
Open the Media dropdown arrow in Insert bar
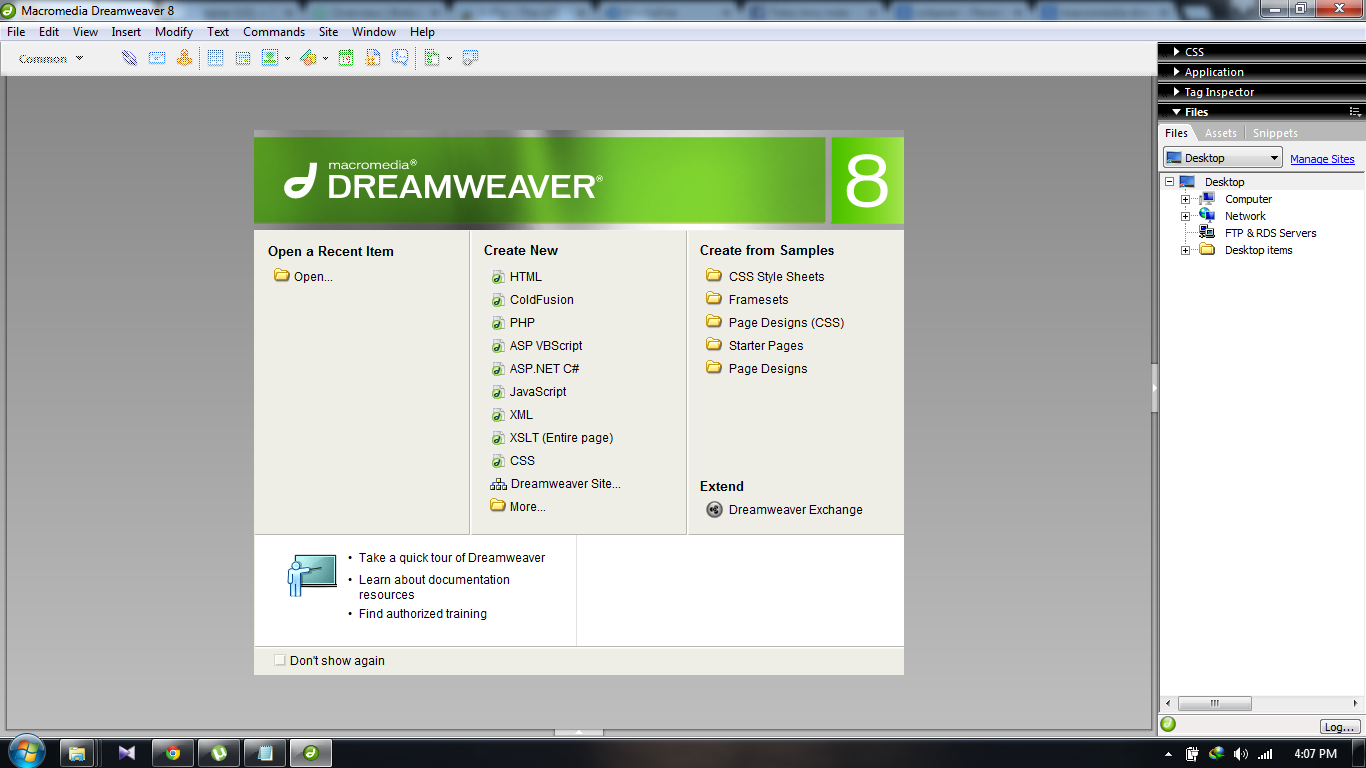[325, 59]
